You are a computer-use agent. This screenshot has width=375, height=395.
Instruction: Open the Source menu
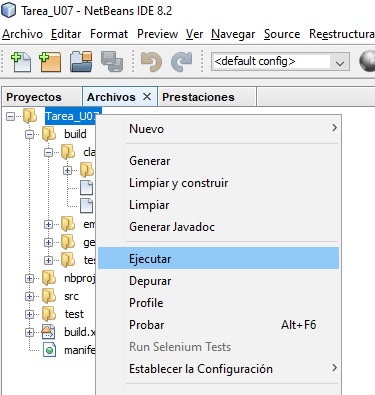point(282,34)
